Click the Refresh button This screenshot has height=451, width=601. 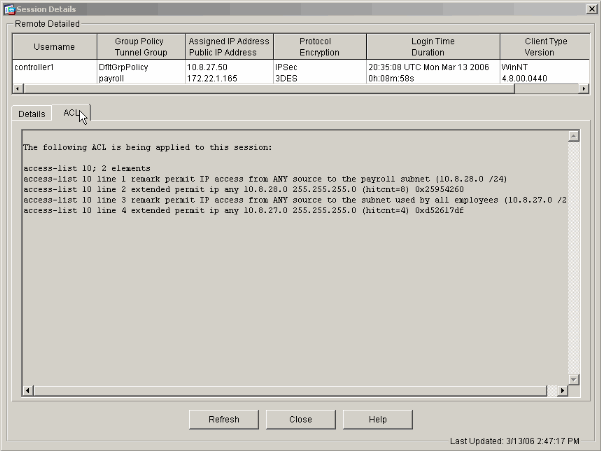(224, 420)
